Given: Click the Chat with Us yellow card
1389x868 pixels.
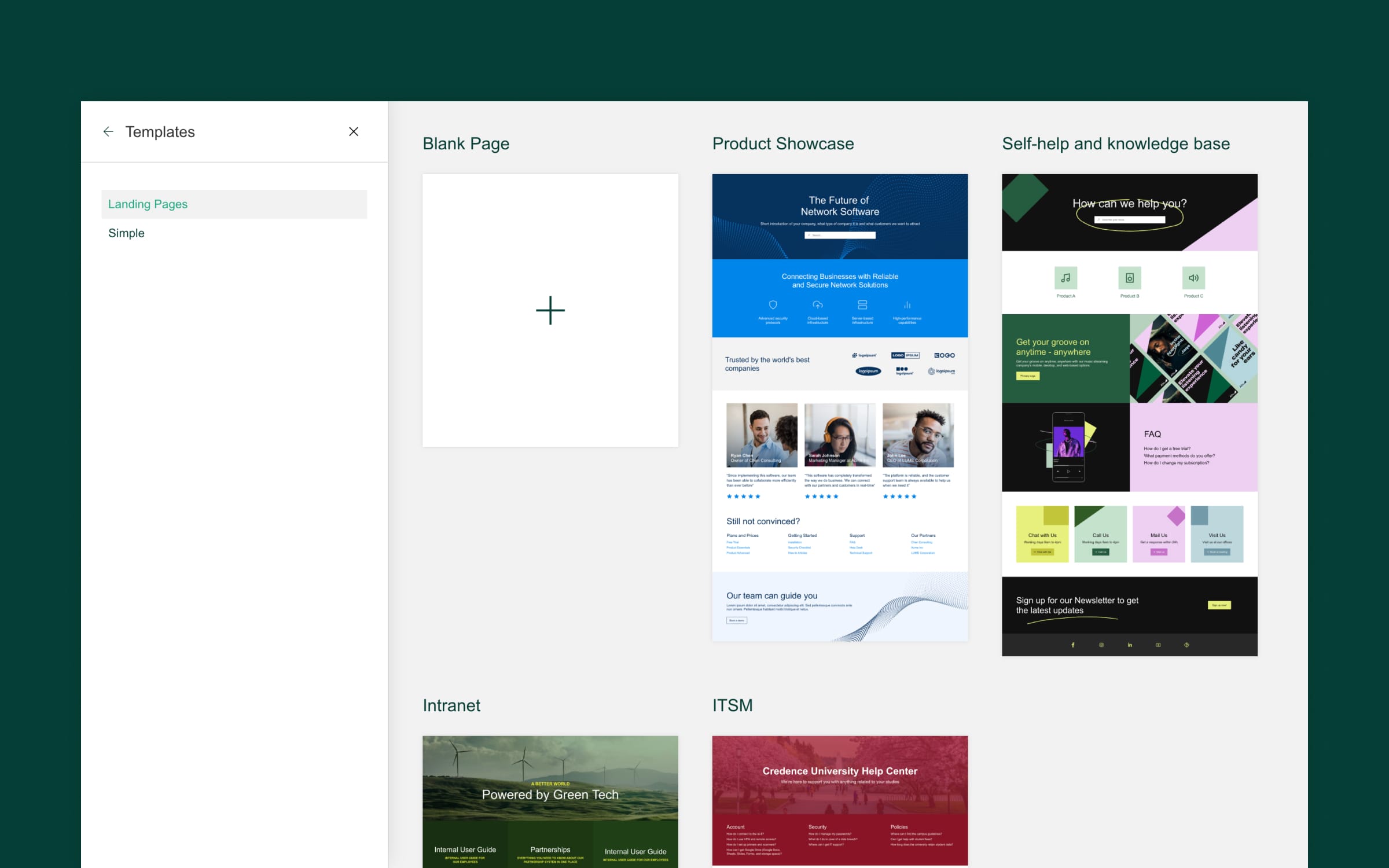Looking at the screenshot, I should coord(1042,534).
